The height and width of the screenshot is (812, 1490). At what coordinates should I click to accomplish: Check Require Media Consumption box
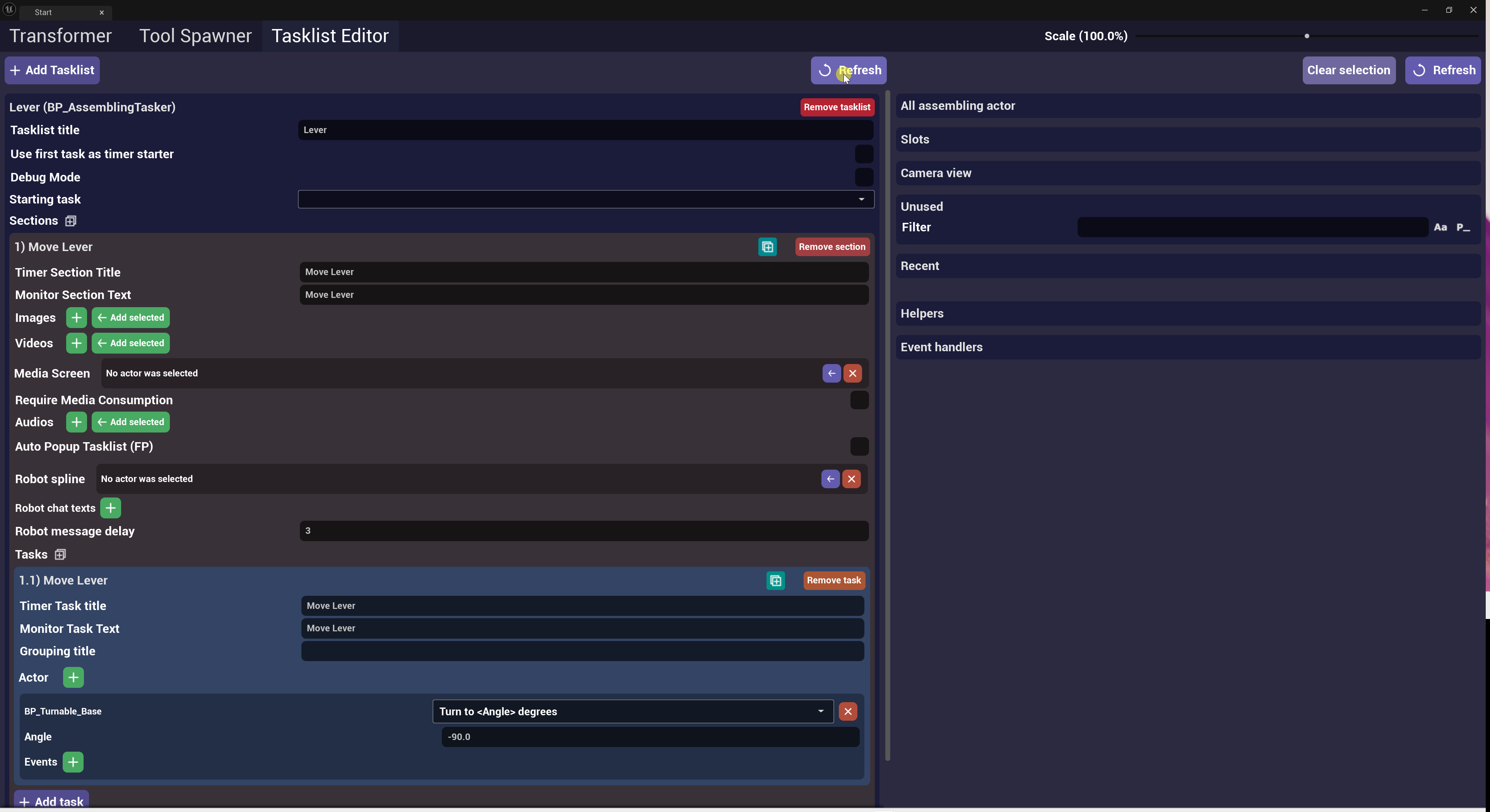859,400
